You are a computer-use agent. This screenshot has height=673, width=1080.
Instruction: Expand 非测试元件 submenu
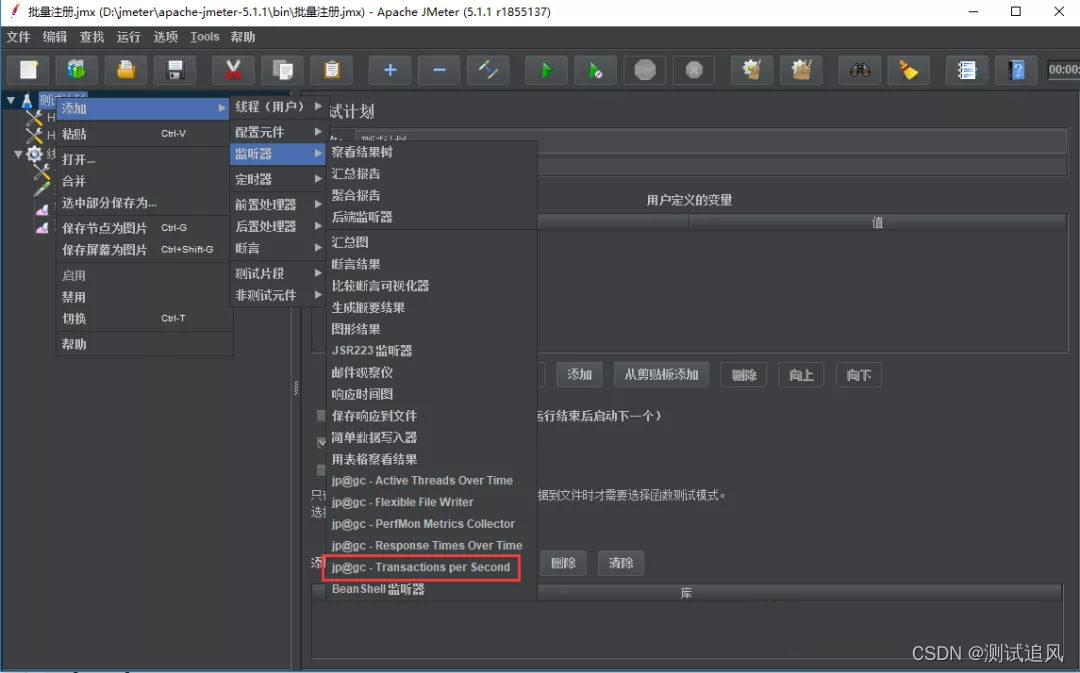278,295
